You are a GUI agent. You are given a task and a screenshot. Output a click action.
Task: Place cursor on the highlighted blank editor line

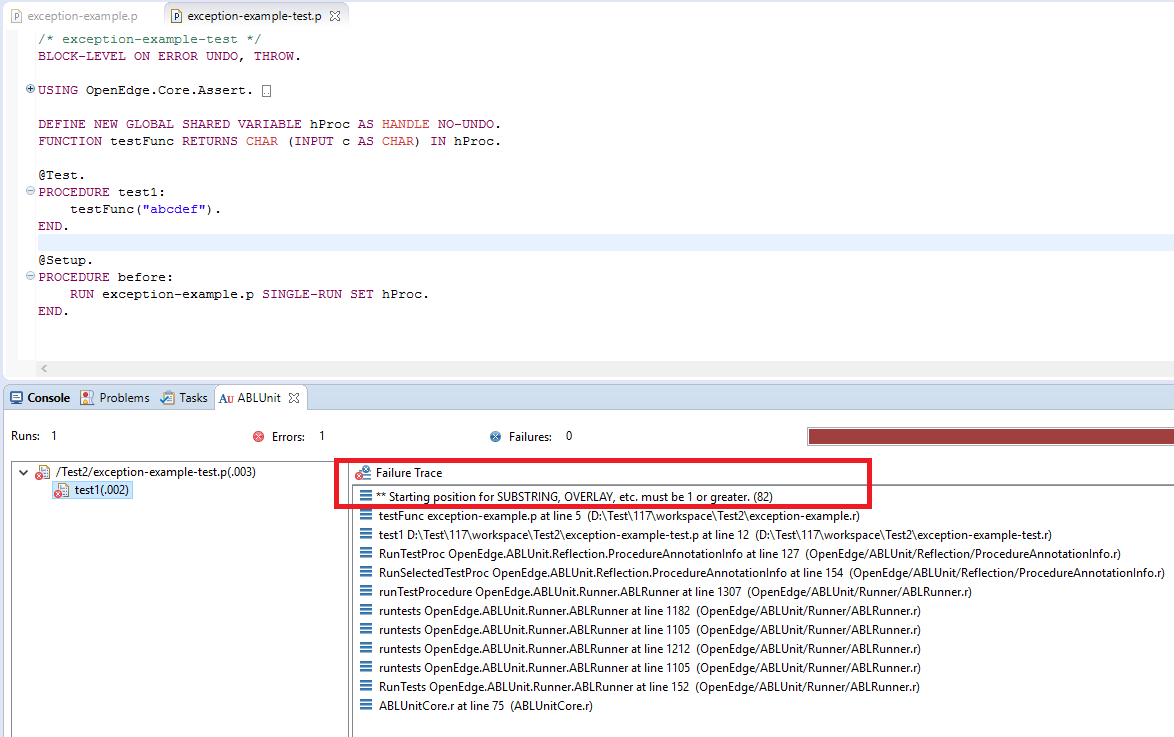[605, 243]
